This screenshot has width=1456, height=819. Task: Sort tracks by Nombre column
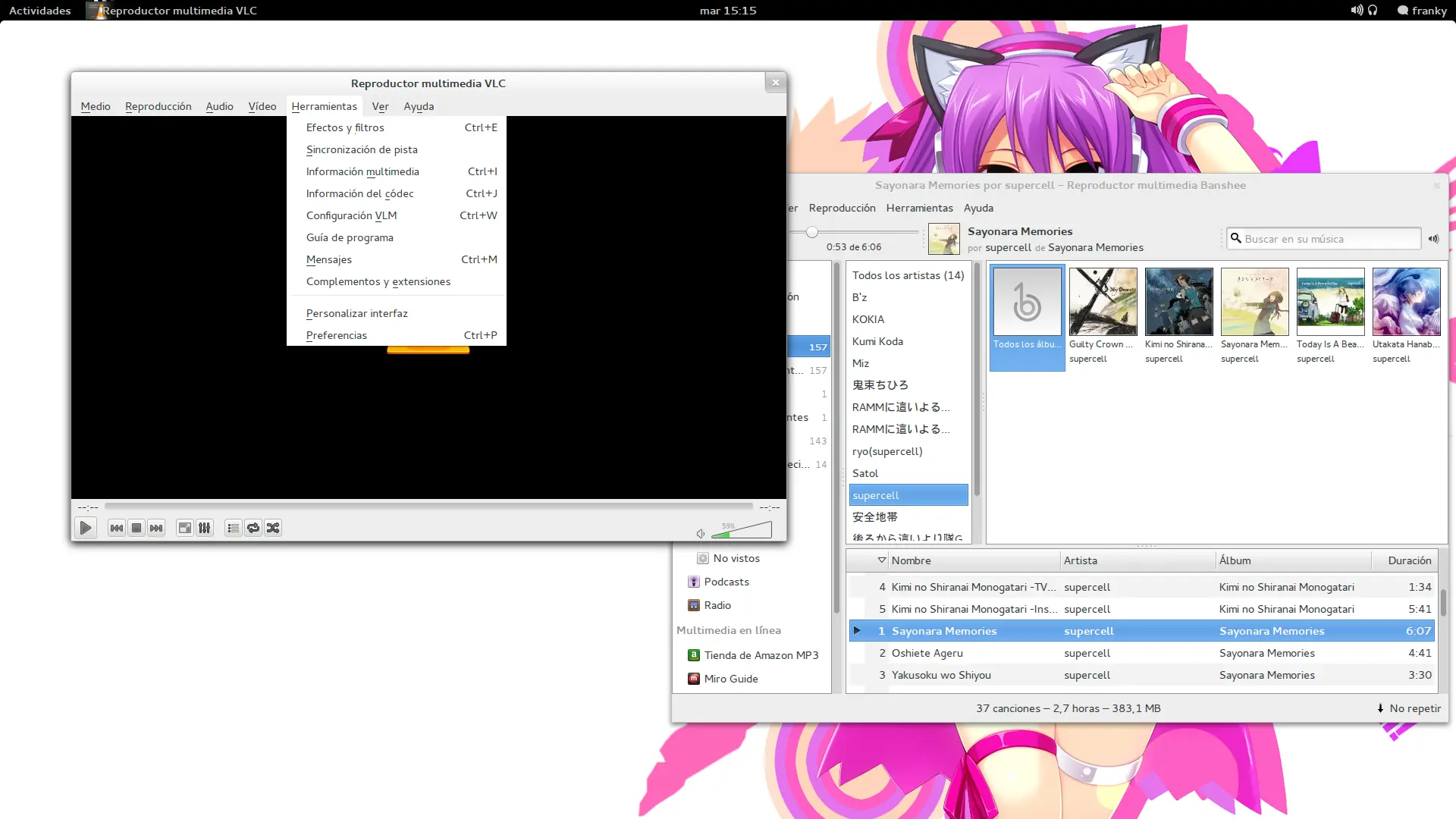pyautogui.click(x=974, y=560)
